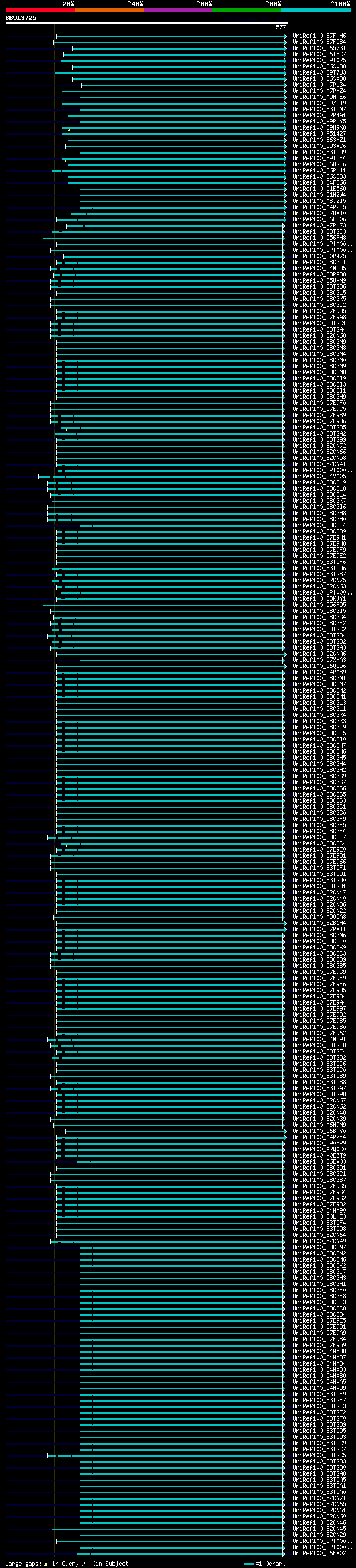Select the UniRef100_Q6EV02 label

point(319,1553)
